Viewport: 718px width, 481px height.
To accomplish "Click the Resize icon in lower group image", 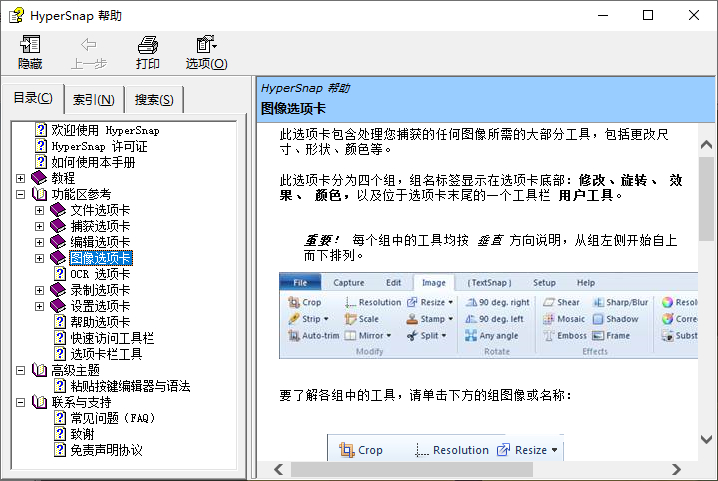I will click(503, 450).
